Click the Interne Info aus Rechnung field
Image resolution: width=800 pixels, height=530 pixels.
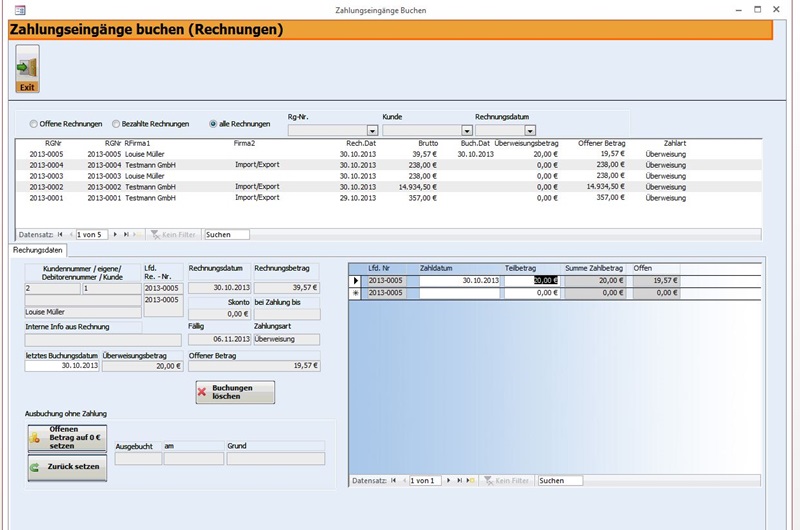(103, 340)
